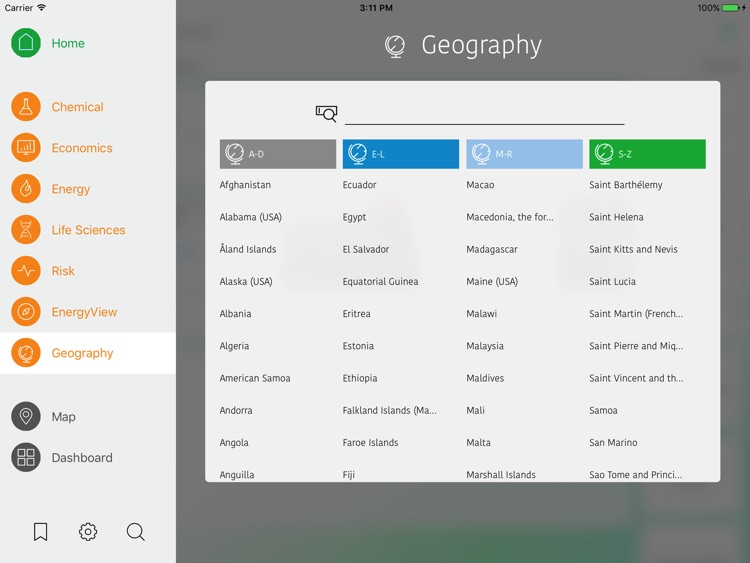
Task: Select Alabama (USA) entry
Action: (251, 217)
